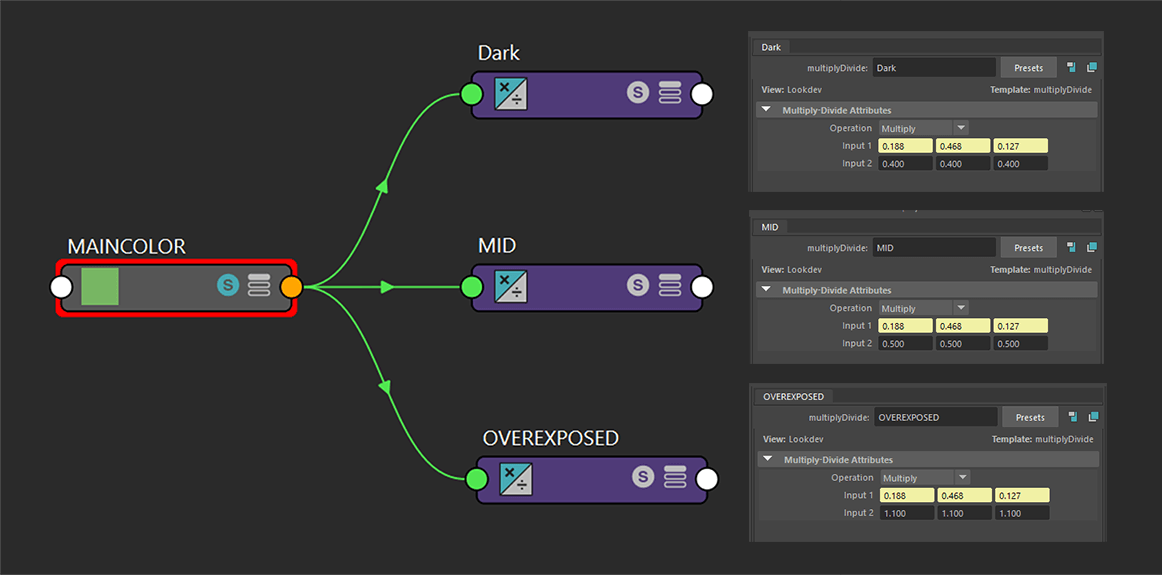
Task: Click the S solo icon on OVEREXPOSED node
Action: (x=643, y=476)
